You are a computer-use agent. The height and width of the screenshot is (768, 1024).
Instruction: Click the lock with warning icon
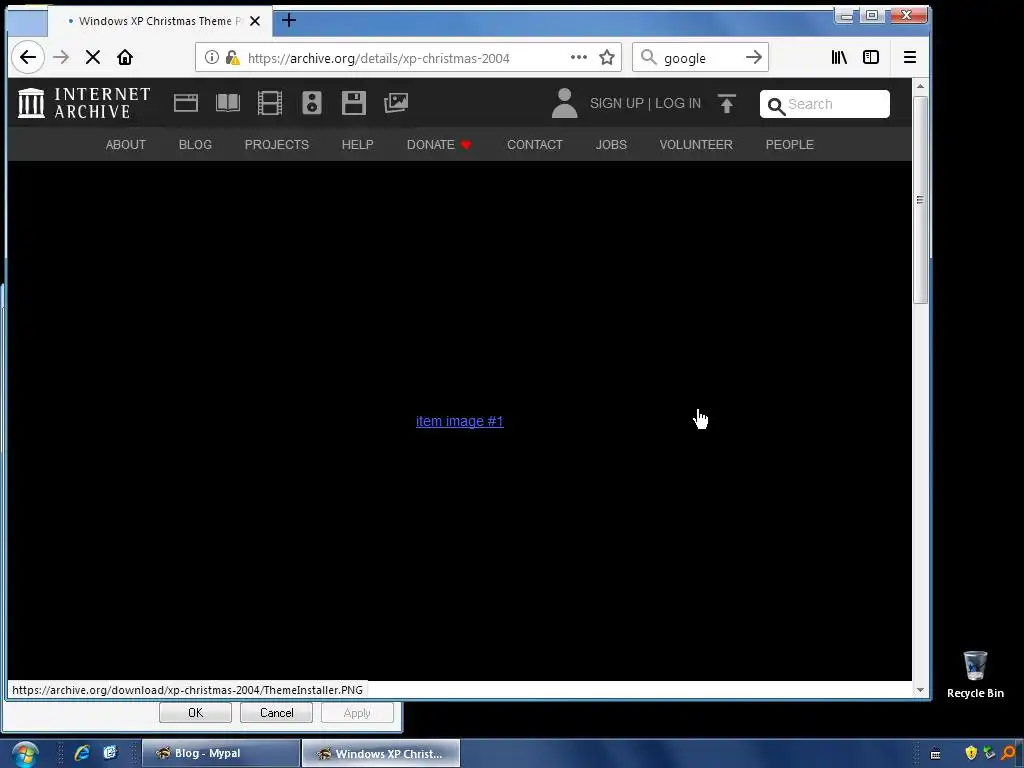232,57
